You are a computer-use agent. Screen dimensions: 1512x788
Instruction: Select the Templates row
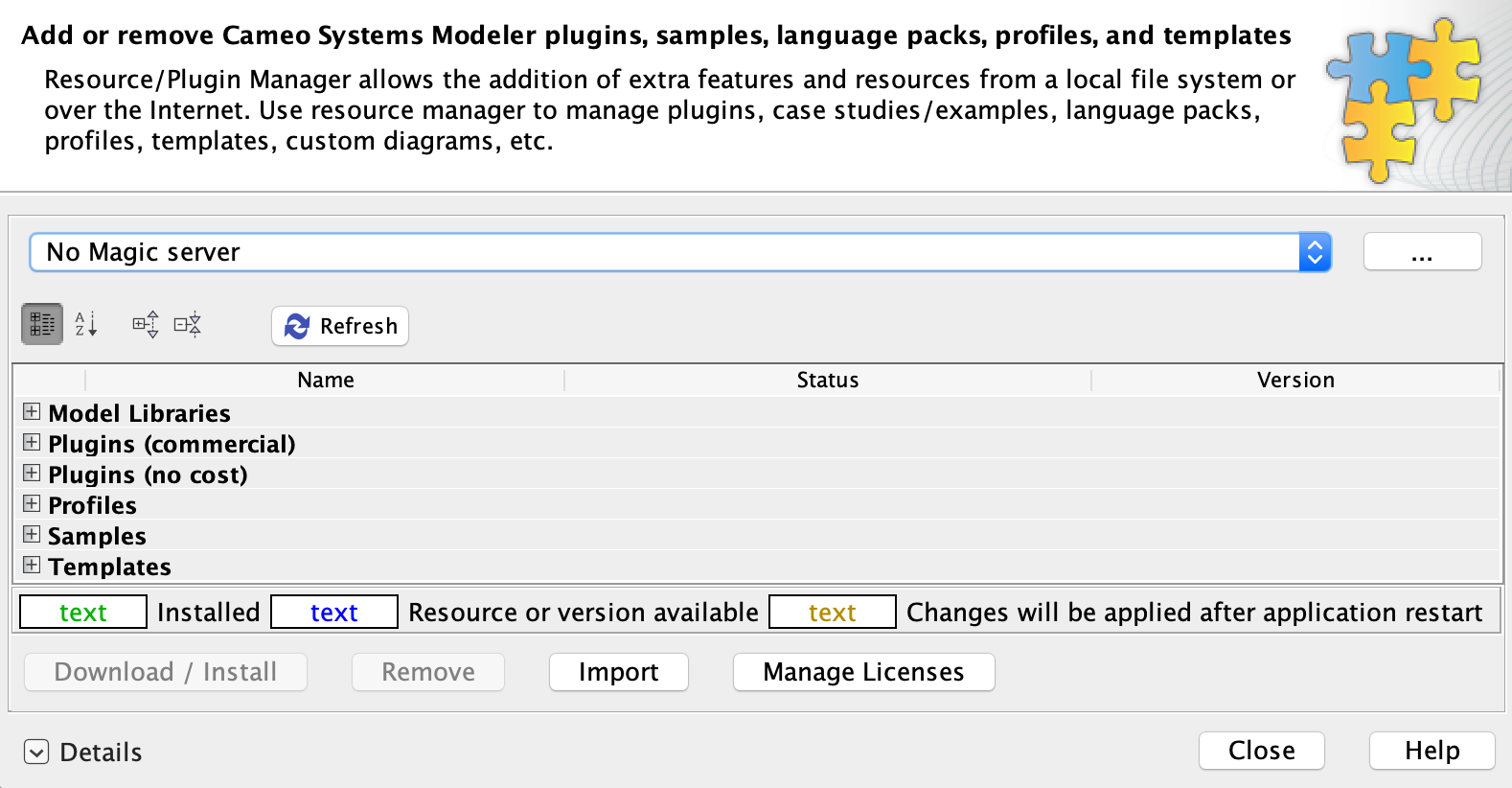click(757, 567)
